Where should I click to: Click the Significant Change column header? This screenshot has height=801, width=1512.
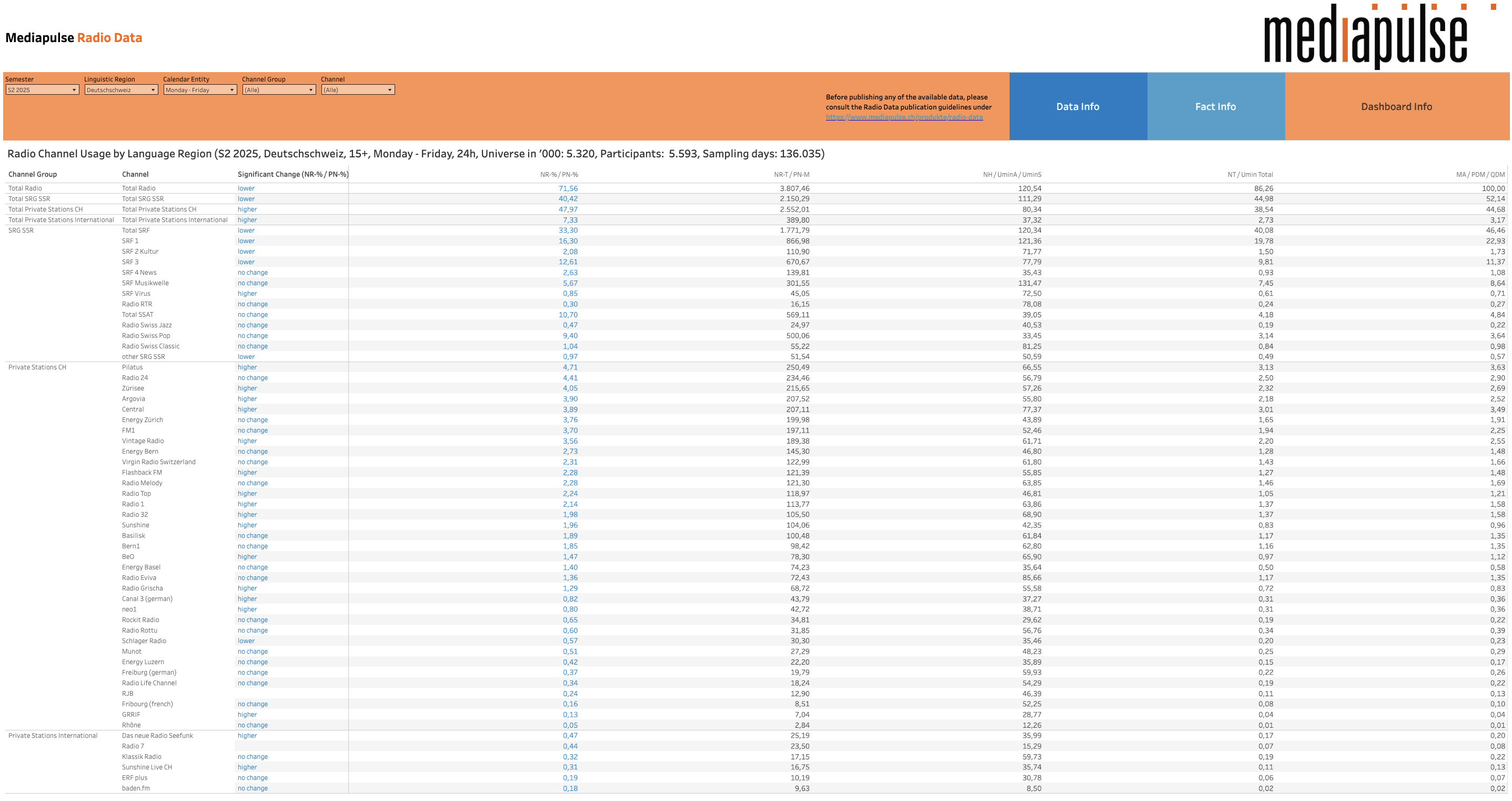[293, 174]
